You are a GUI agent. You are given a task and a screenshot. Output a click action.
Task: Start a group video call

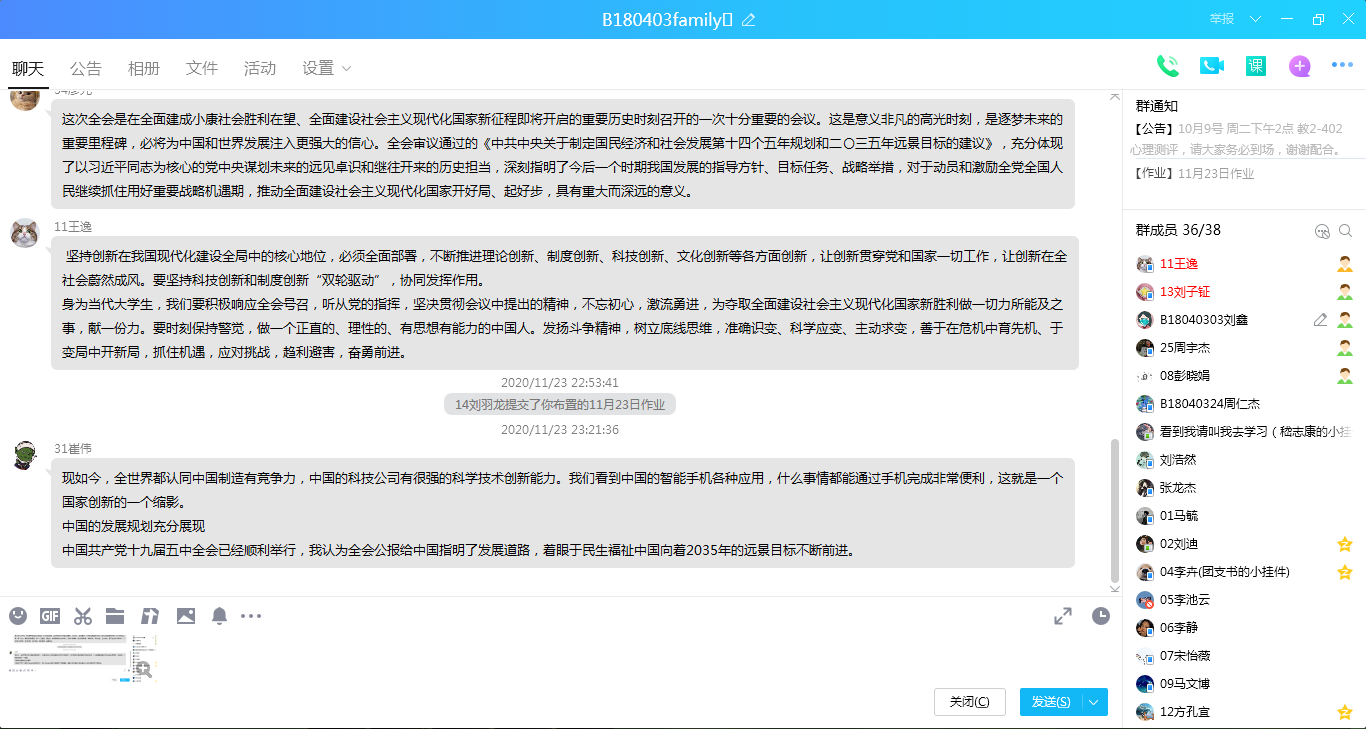pyautogui.click(x=1211, y=66)
